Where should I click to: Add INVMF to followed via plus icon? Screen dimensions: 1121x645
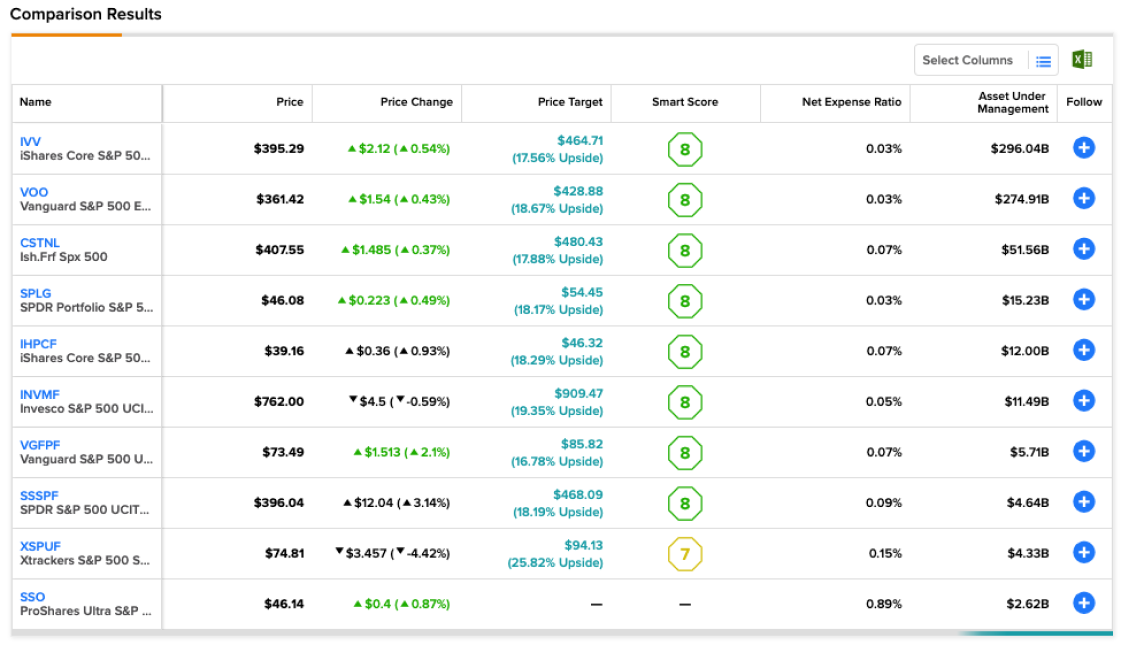click(x=1084, y=400)
